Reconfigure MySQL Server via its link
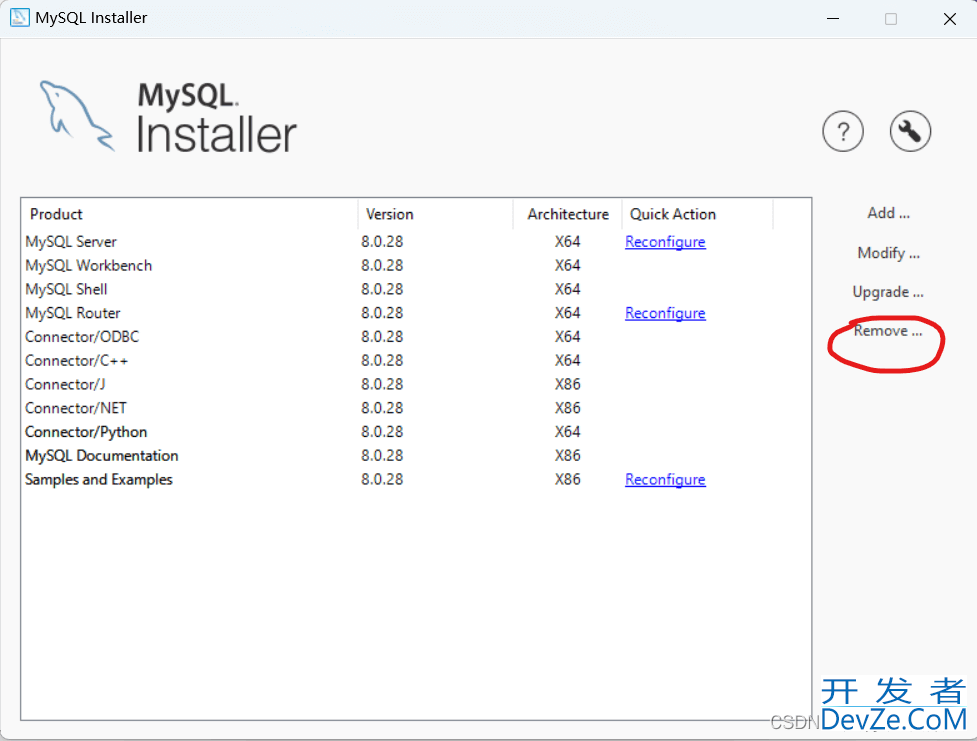Image resolution: width=977 pixels, height=741 pixels. click(x=665, y=242)
